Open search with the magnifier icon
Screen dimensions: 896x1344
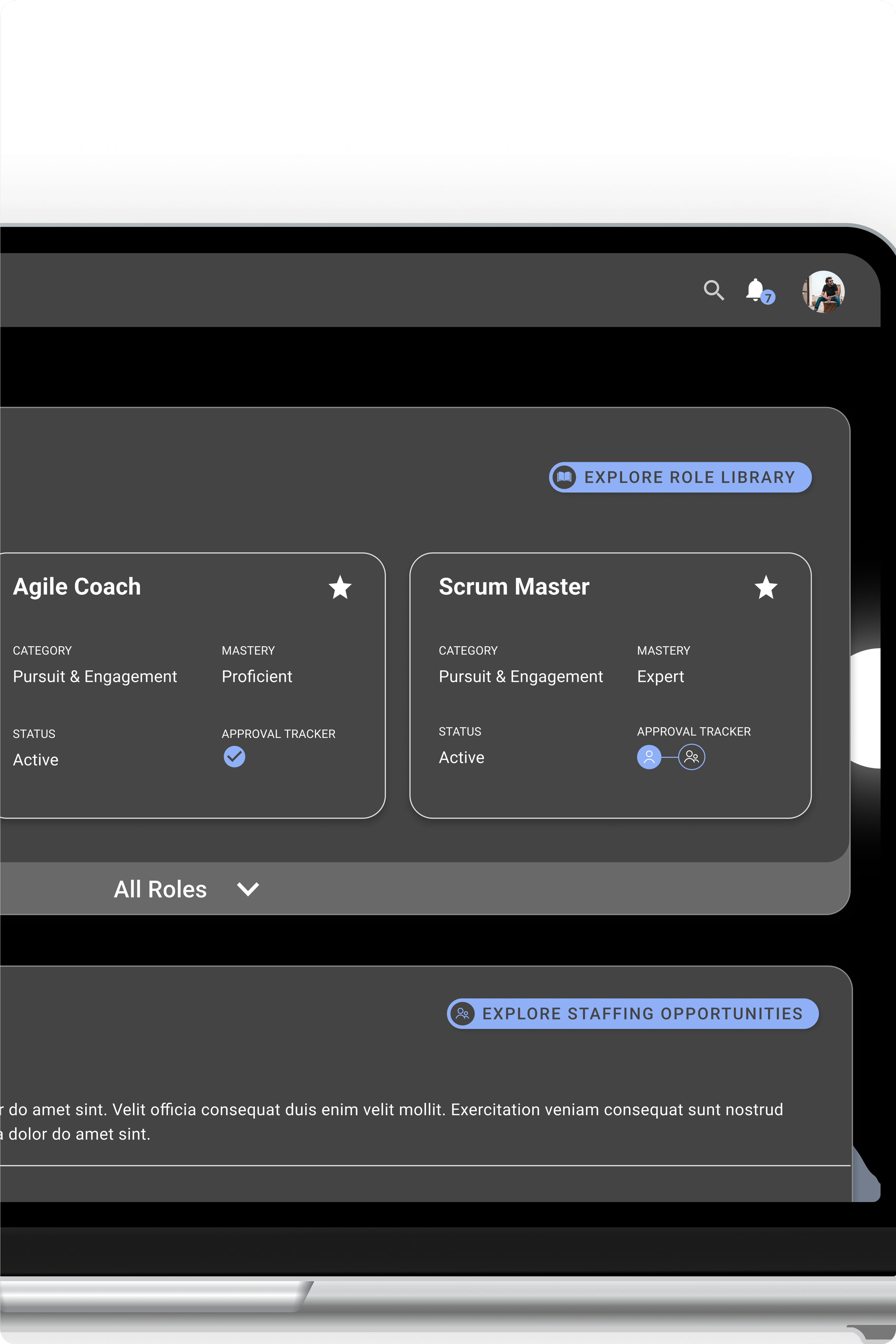[714, 290]
